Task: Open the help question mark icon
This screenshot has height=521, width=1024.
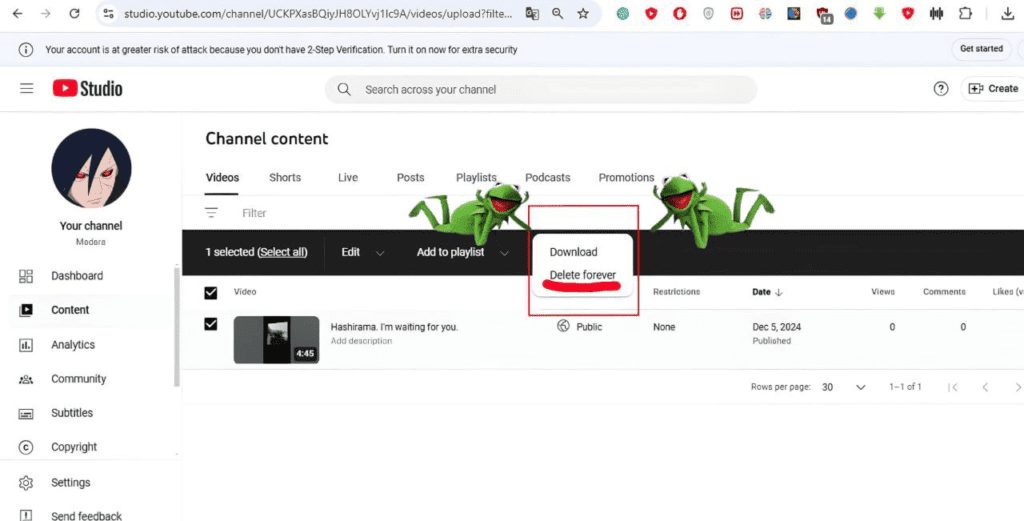Action: (x=940, y=89)
